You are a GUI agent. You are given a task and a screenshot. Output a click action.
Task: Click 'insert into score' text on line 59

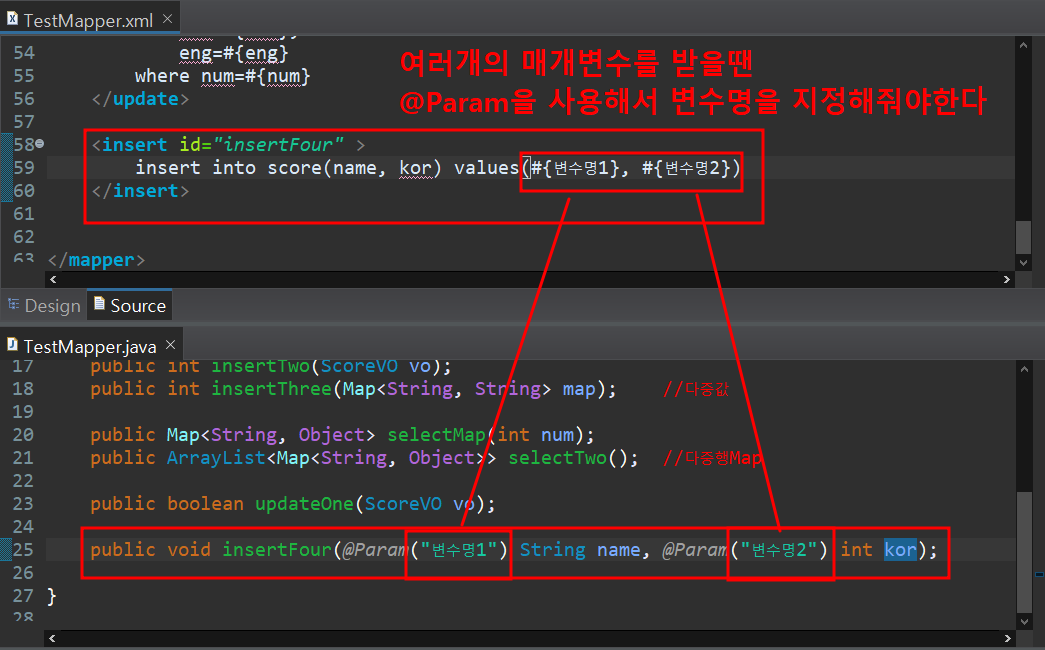click(x=229, y=167)
